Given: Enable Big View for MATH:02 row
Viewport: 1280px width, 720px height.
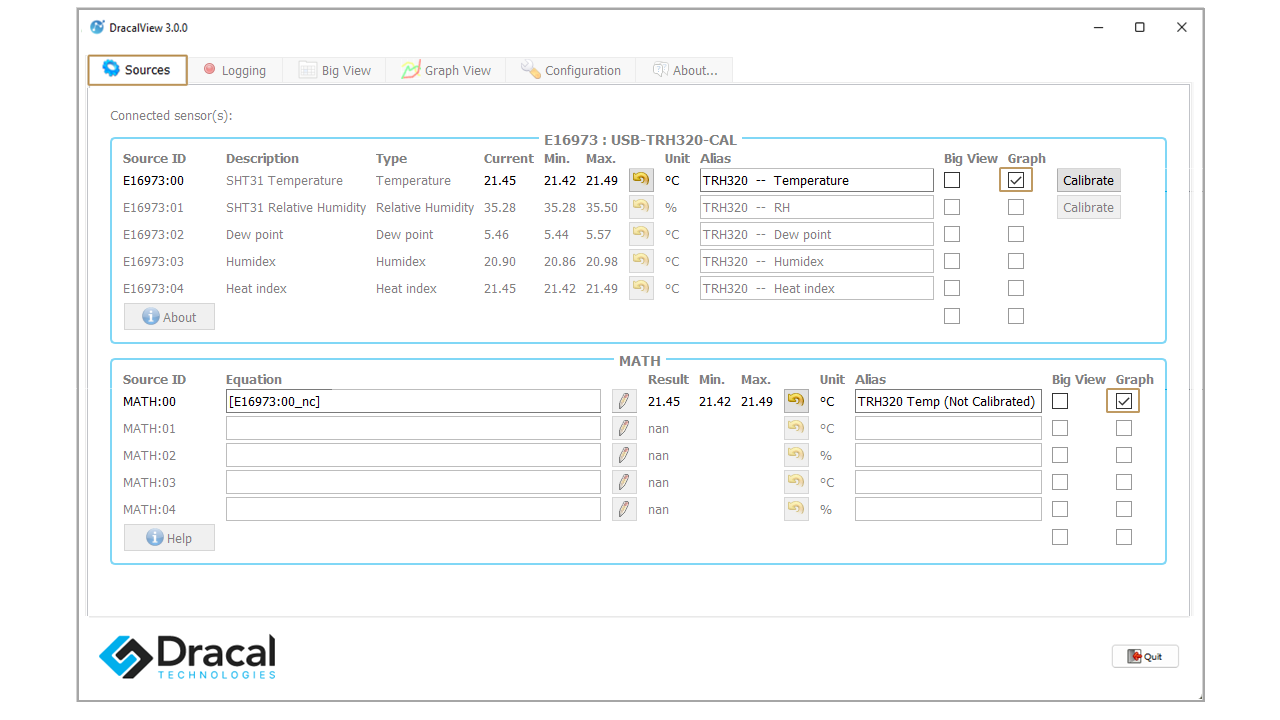Looking at the screenshot, I should (x=1060, y=455).
